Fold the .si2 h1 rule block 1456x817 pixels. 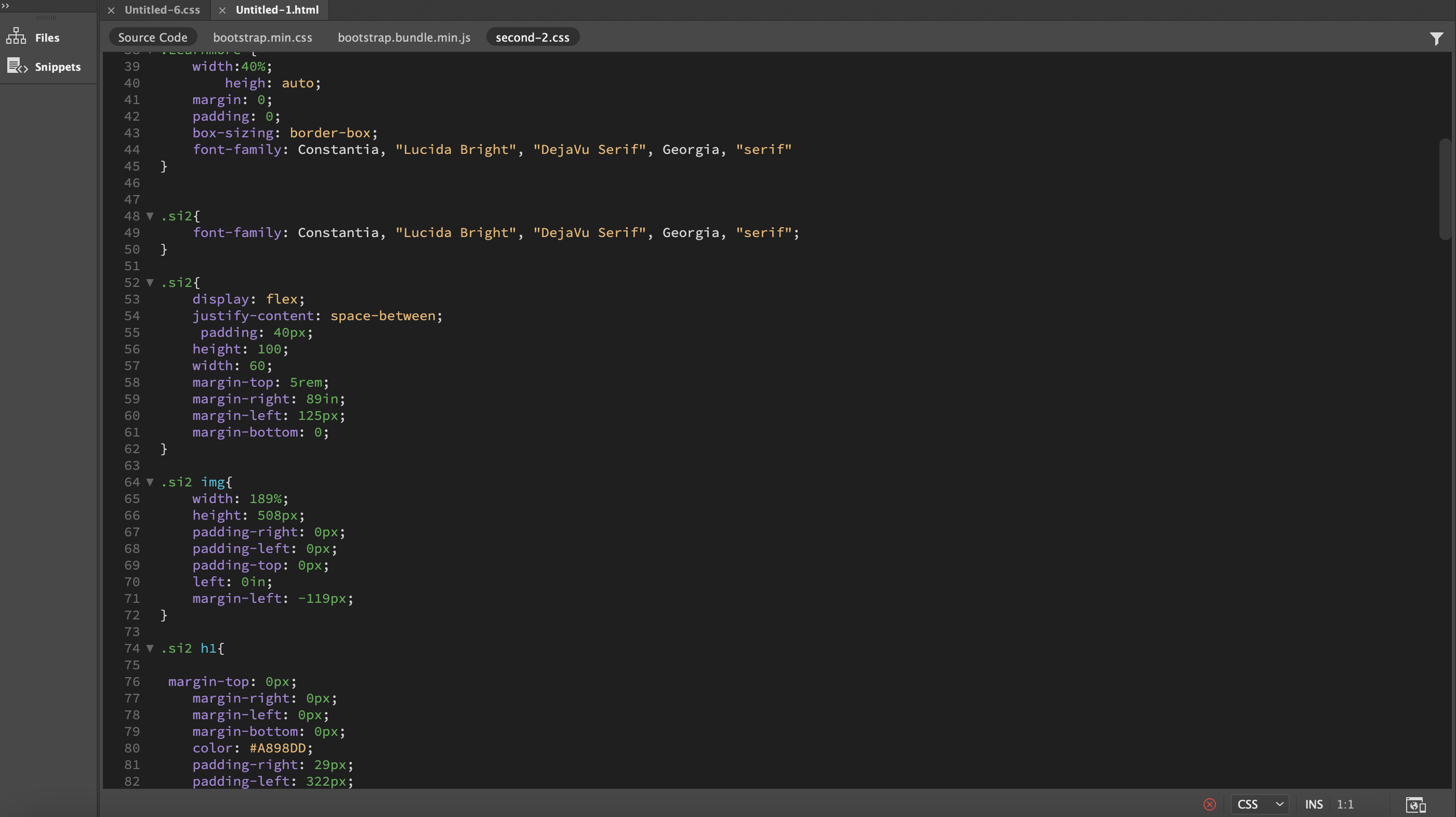click(150, 648)
